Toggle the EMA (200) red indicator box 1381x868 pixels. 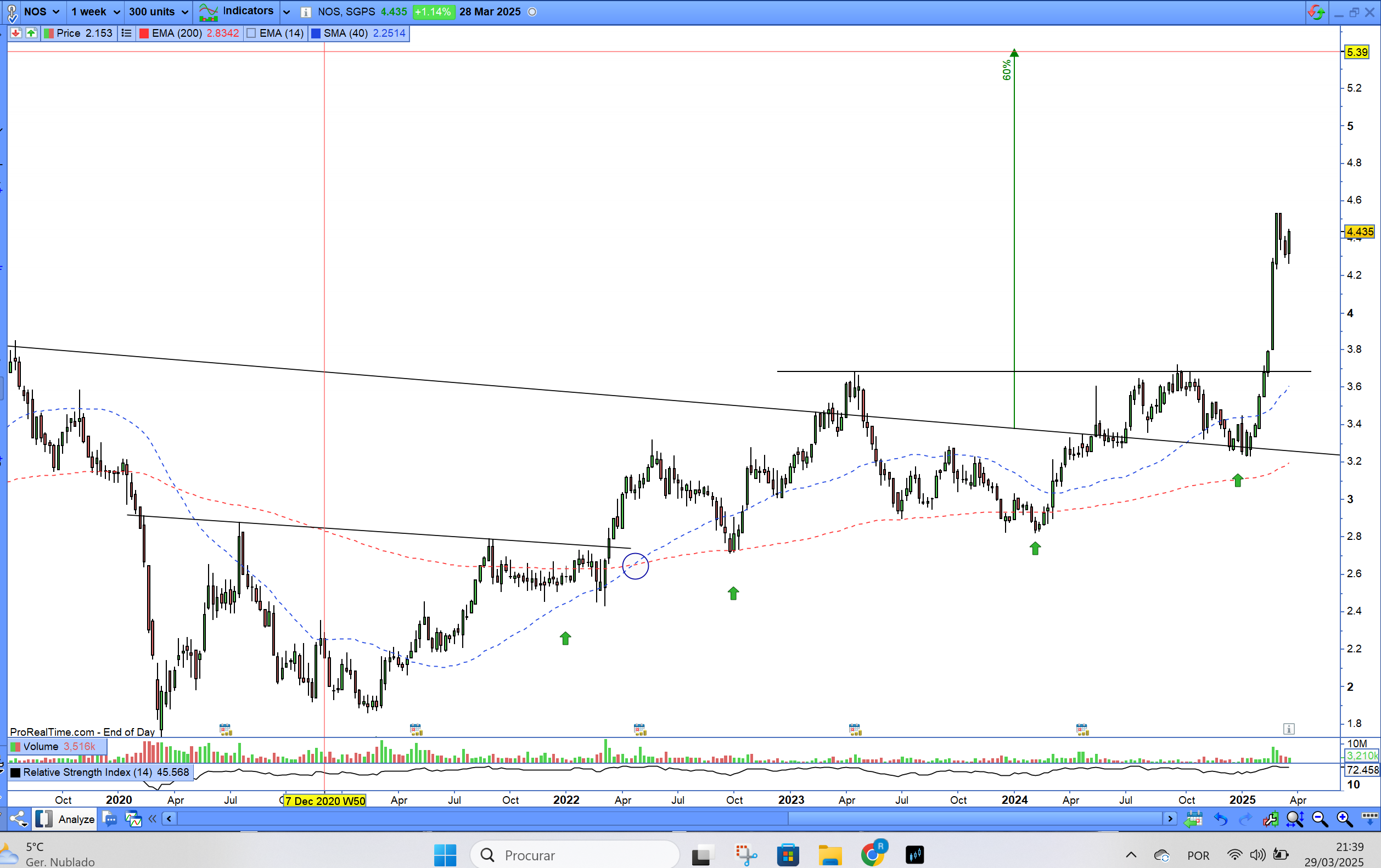[144, 33]
